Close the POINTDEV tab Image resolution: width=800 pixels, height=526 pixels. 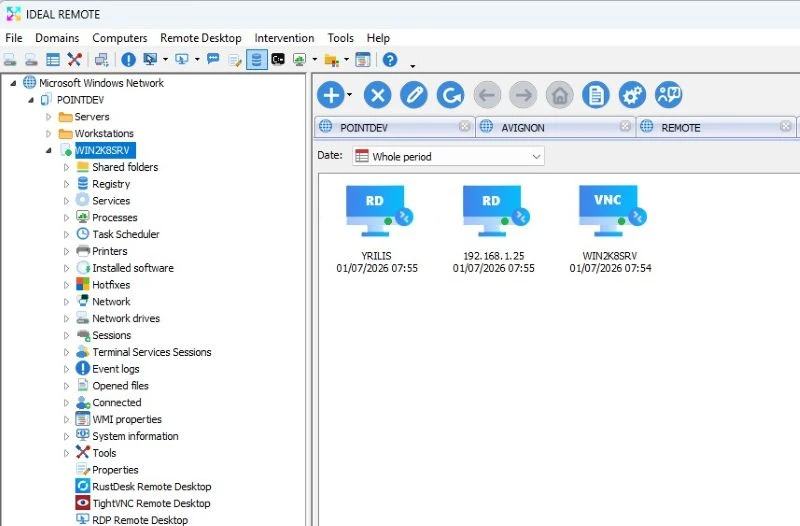(464, 127)
